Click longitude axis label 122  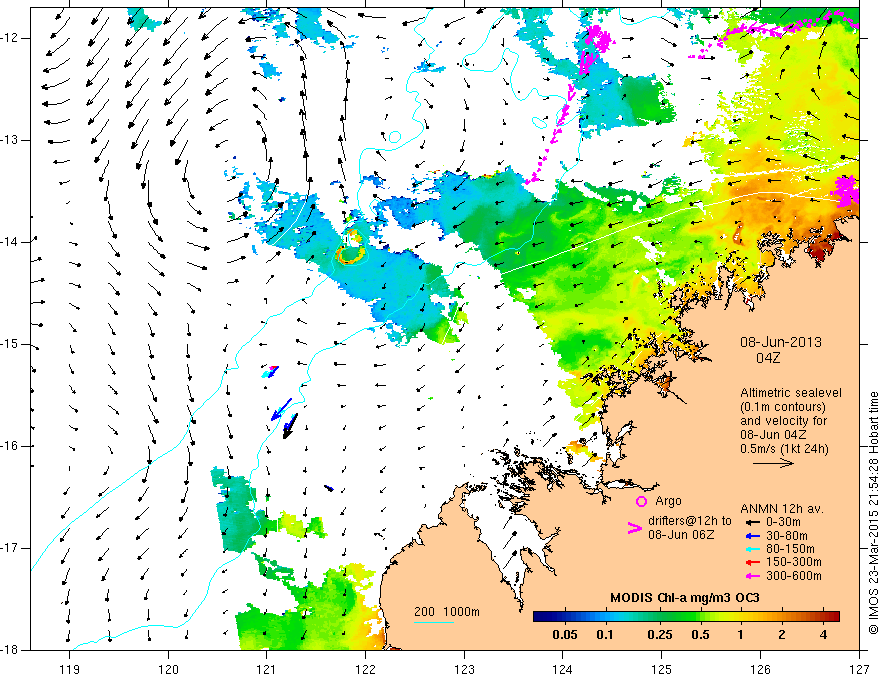point(365,669)
